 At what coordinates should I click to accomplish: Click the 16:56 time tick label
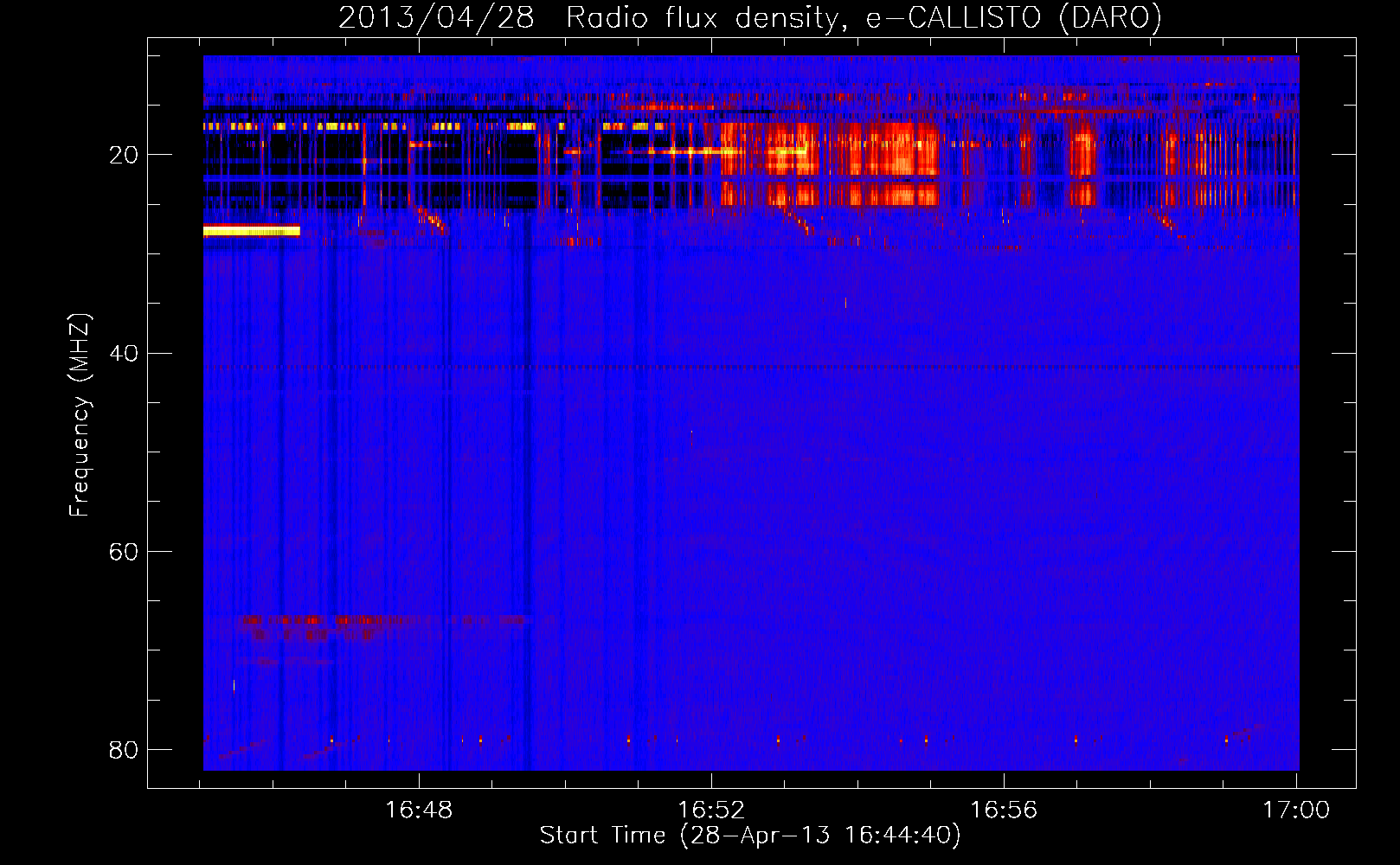(x=1004, y=810)
